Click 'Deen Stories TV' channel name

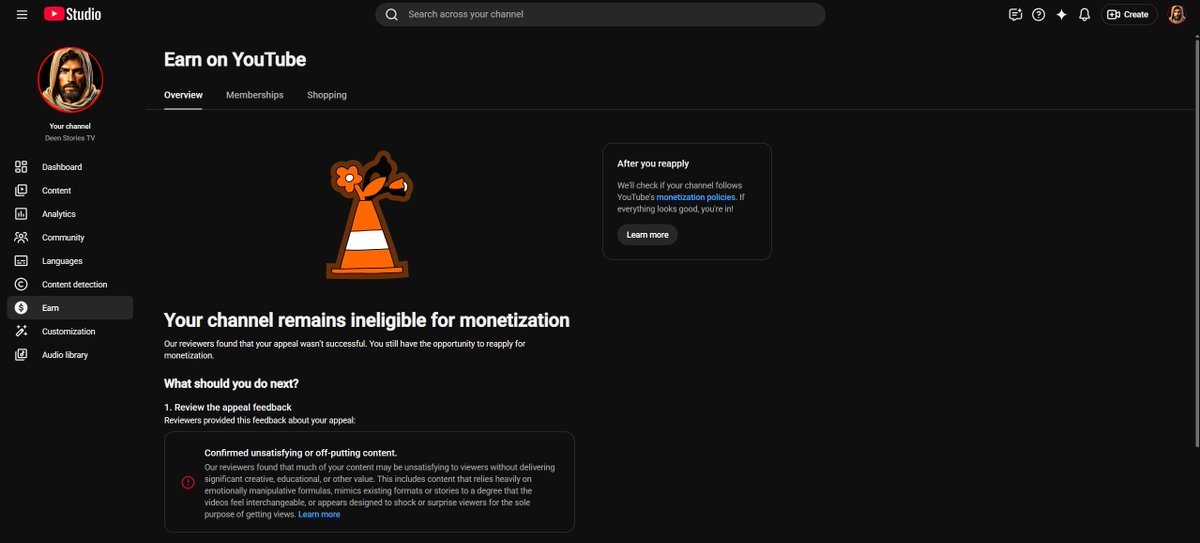coord(70,138)
